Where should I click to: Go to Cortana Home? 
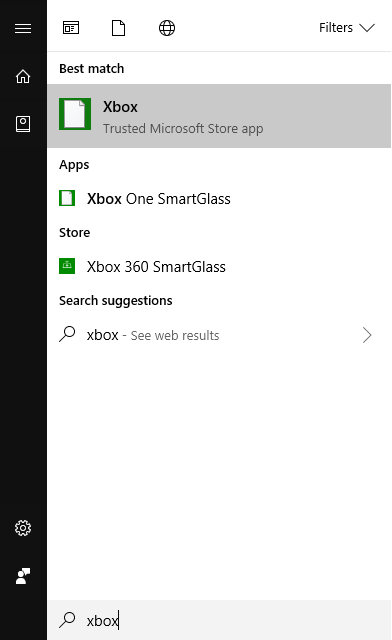tap(23, 76)
